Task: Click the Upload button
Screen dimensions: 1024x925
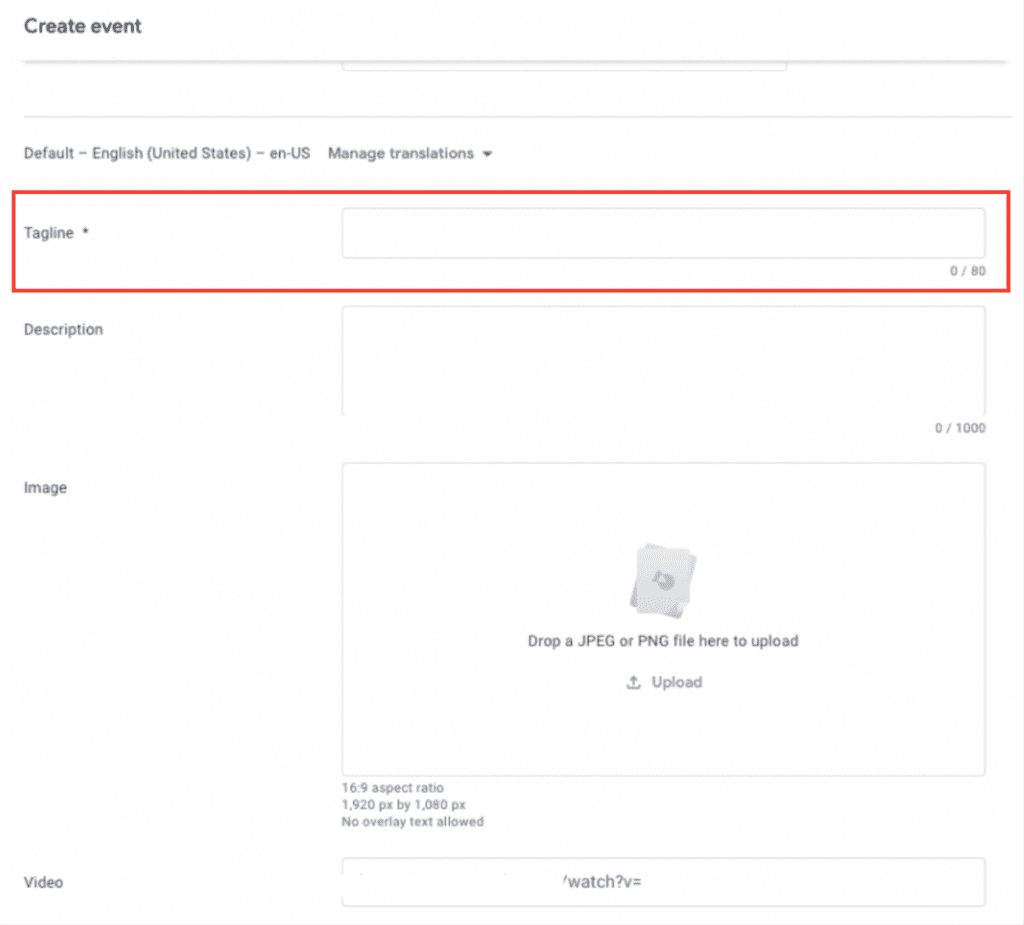Action: [663, 682]
